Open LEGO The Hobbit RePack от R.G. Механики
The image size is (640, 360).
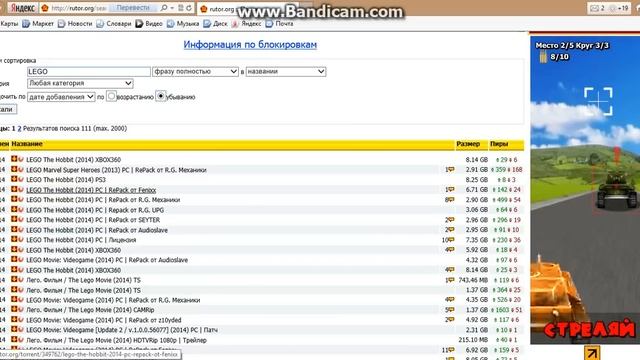[103, 200]
